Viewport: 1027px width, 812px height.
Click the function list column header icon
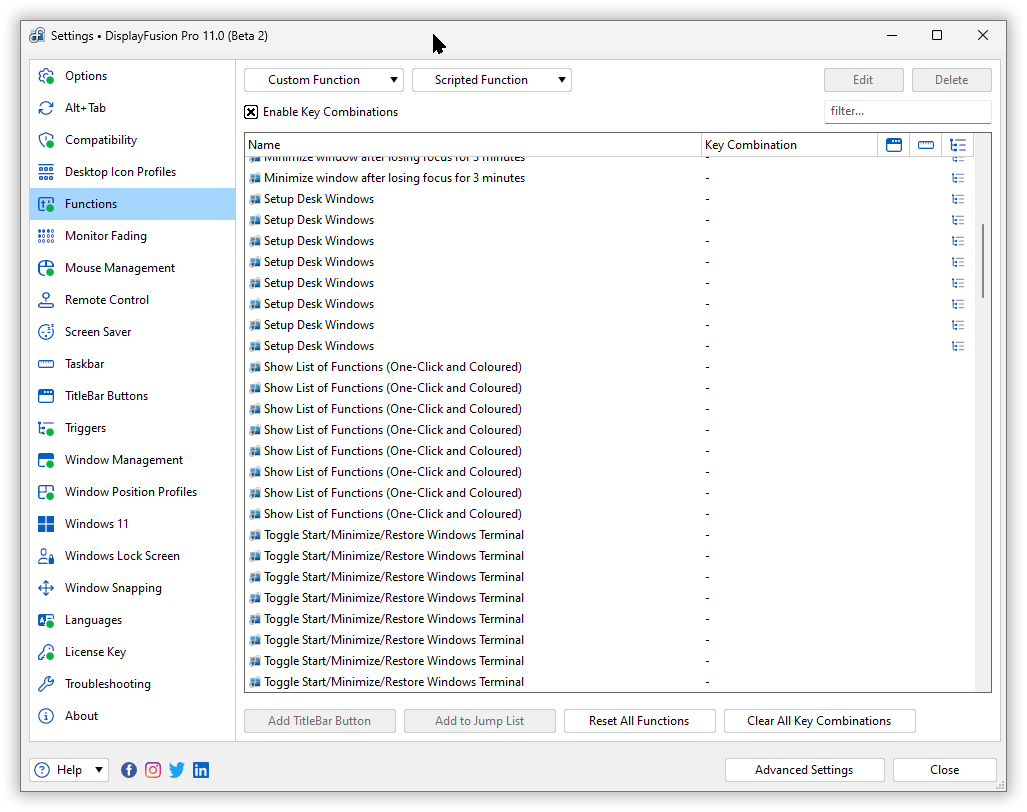(x=958, y=145)
